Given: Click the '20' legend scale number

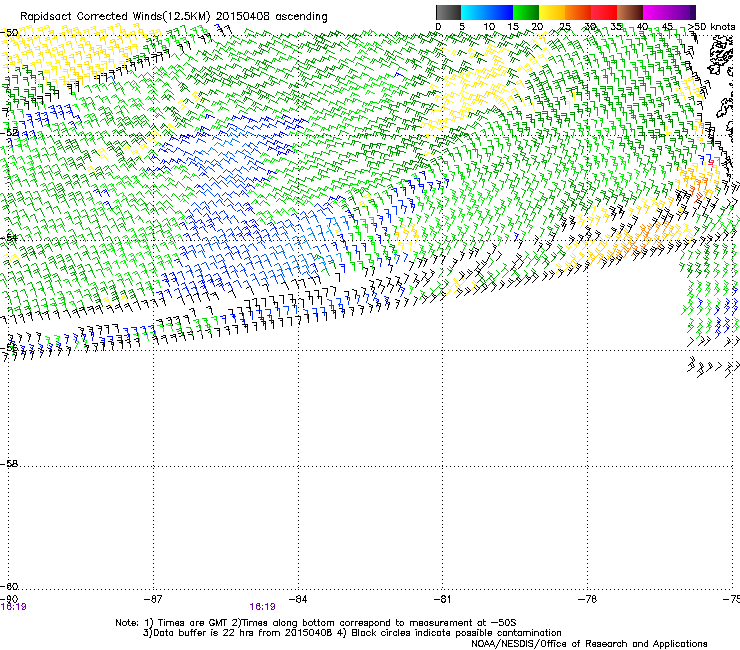Looking at the screenshot, I should tap(537, 27).
